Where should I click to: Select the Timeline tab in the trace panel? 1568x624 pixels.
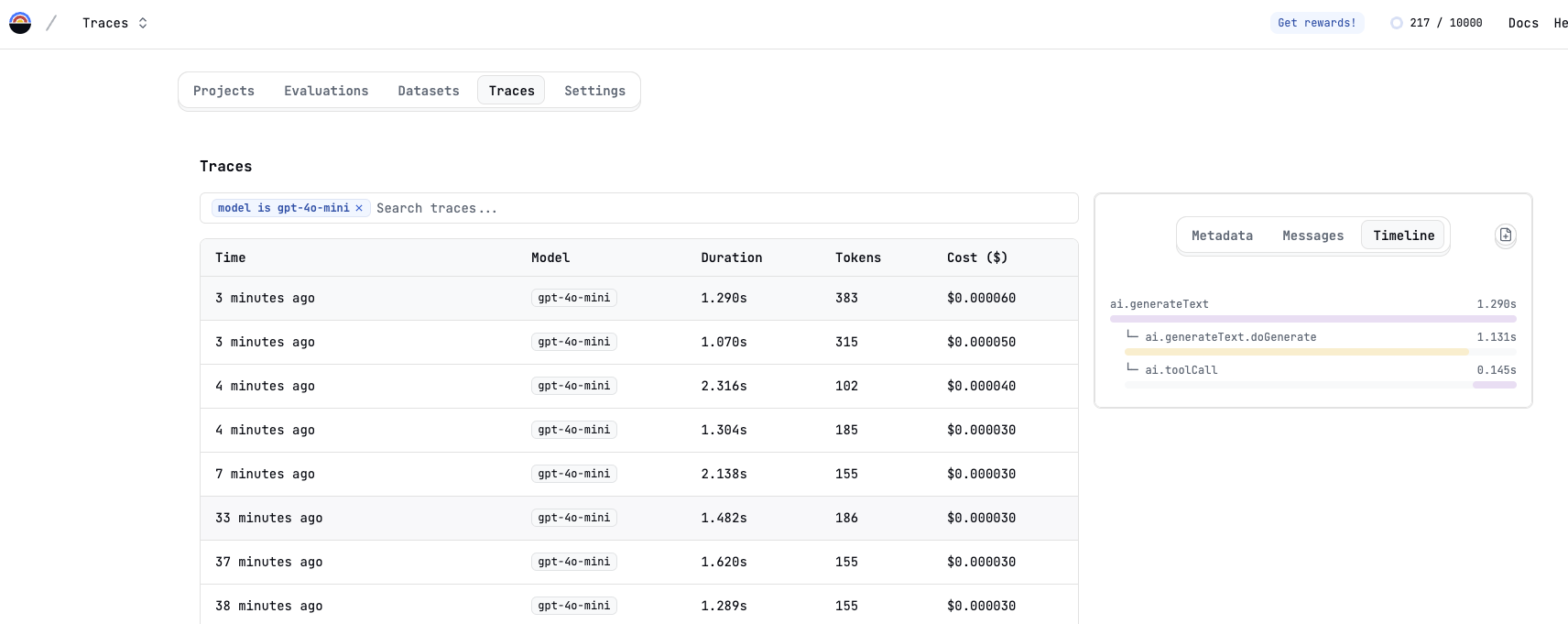coord(1403,235)
